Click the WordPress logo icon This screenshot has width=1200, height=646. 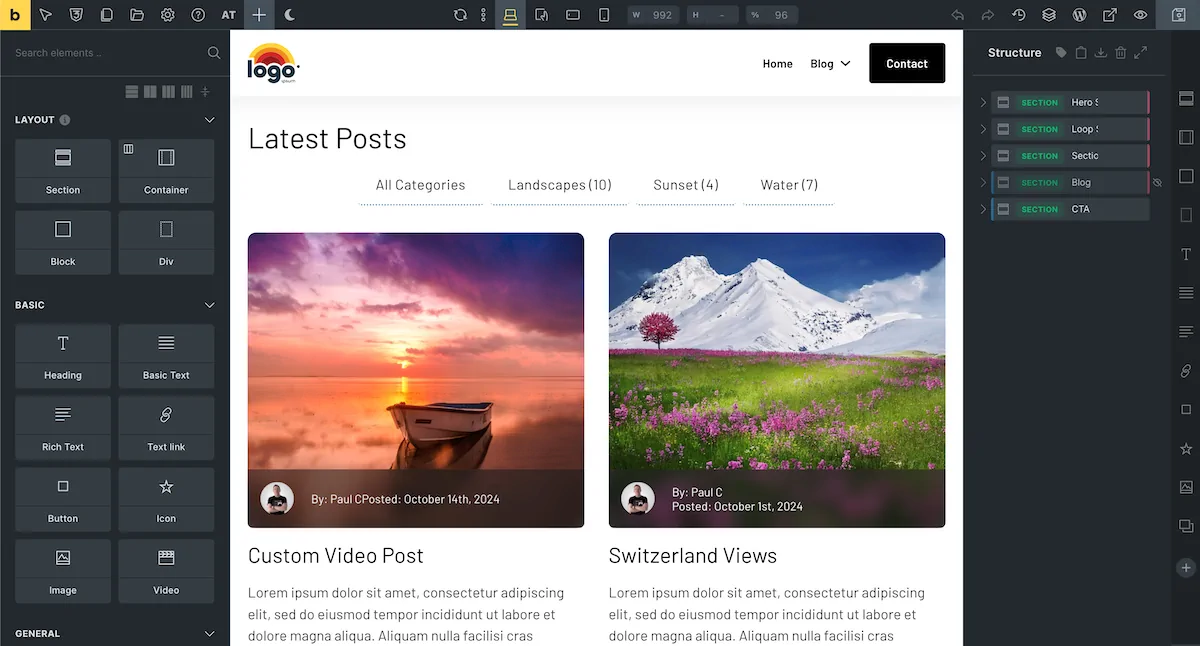pyautogui.click(x=1080, y=15)
